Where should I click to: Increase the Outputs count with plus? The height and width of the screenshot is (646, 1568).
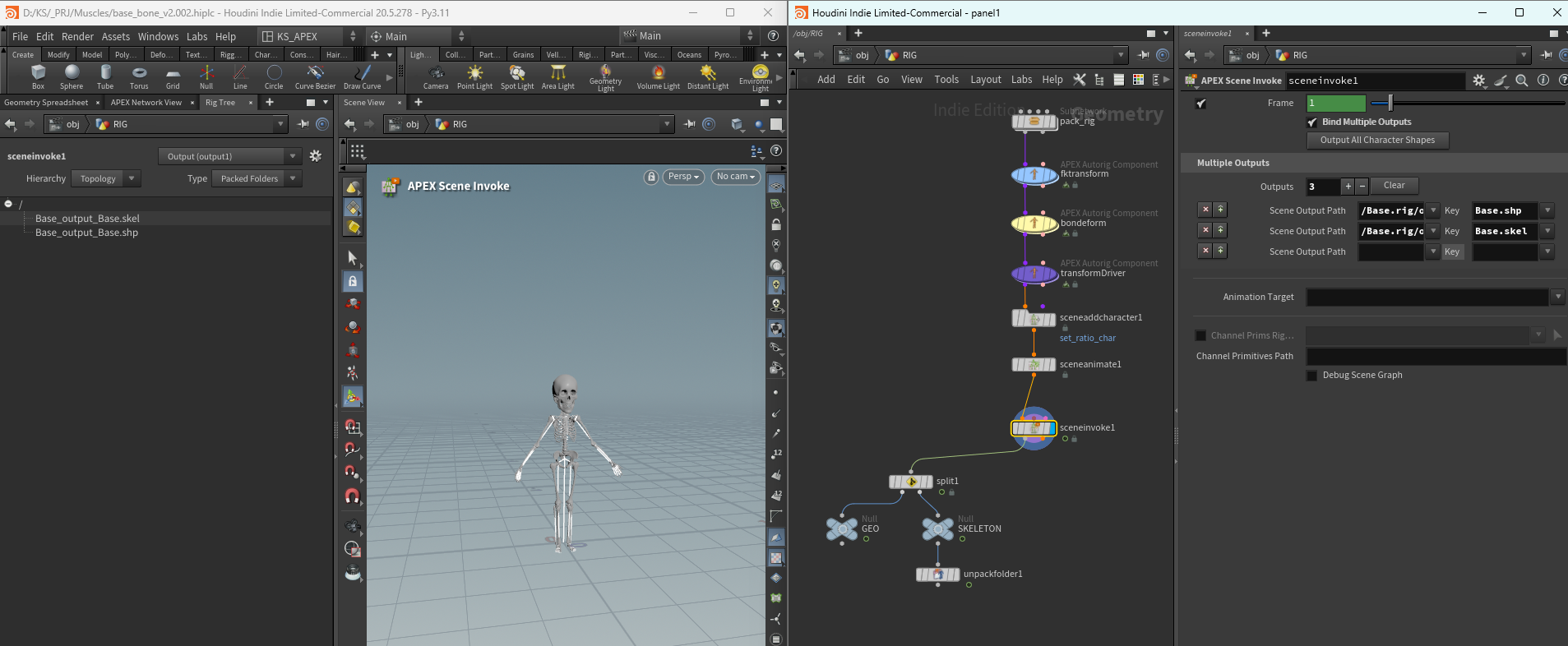1348,187
